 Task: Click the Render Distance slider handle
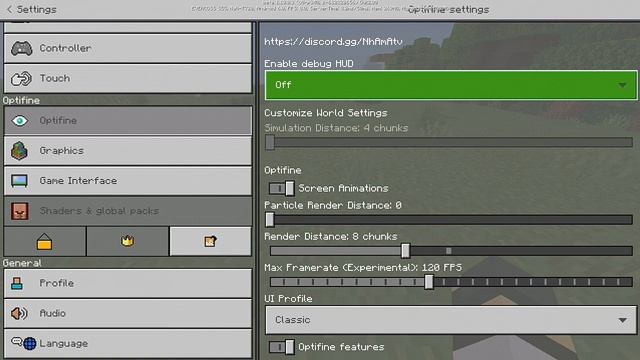405,251
